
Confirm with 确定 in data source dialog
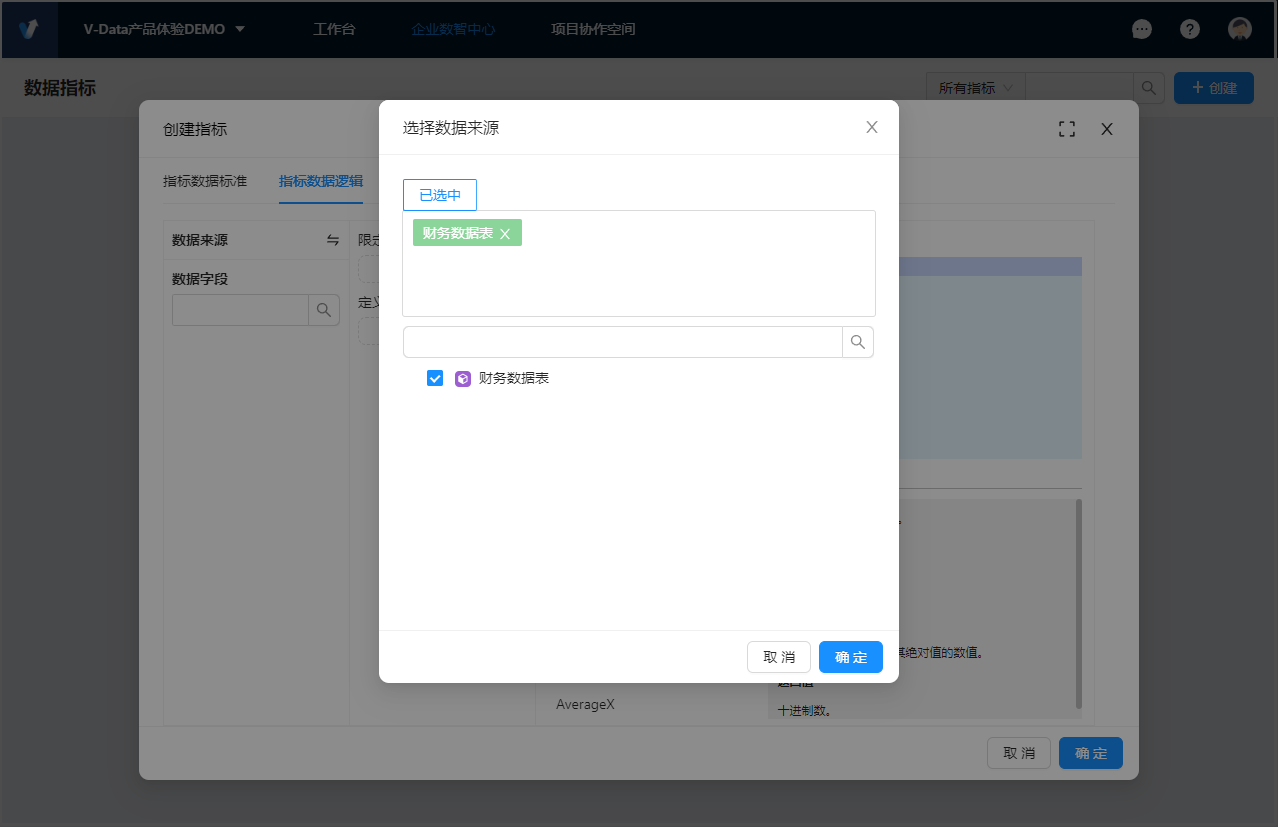point(850,657)
